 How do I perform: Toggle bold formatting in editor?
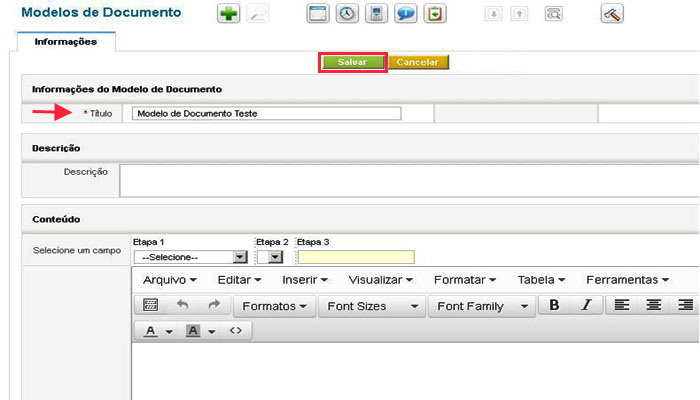click(x=554, y=306)
